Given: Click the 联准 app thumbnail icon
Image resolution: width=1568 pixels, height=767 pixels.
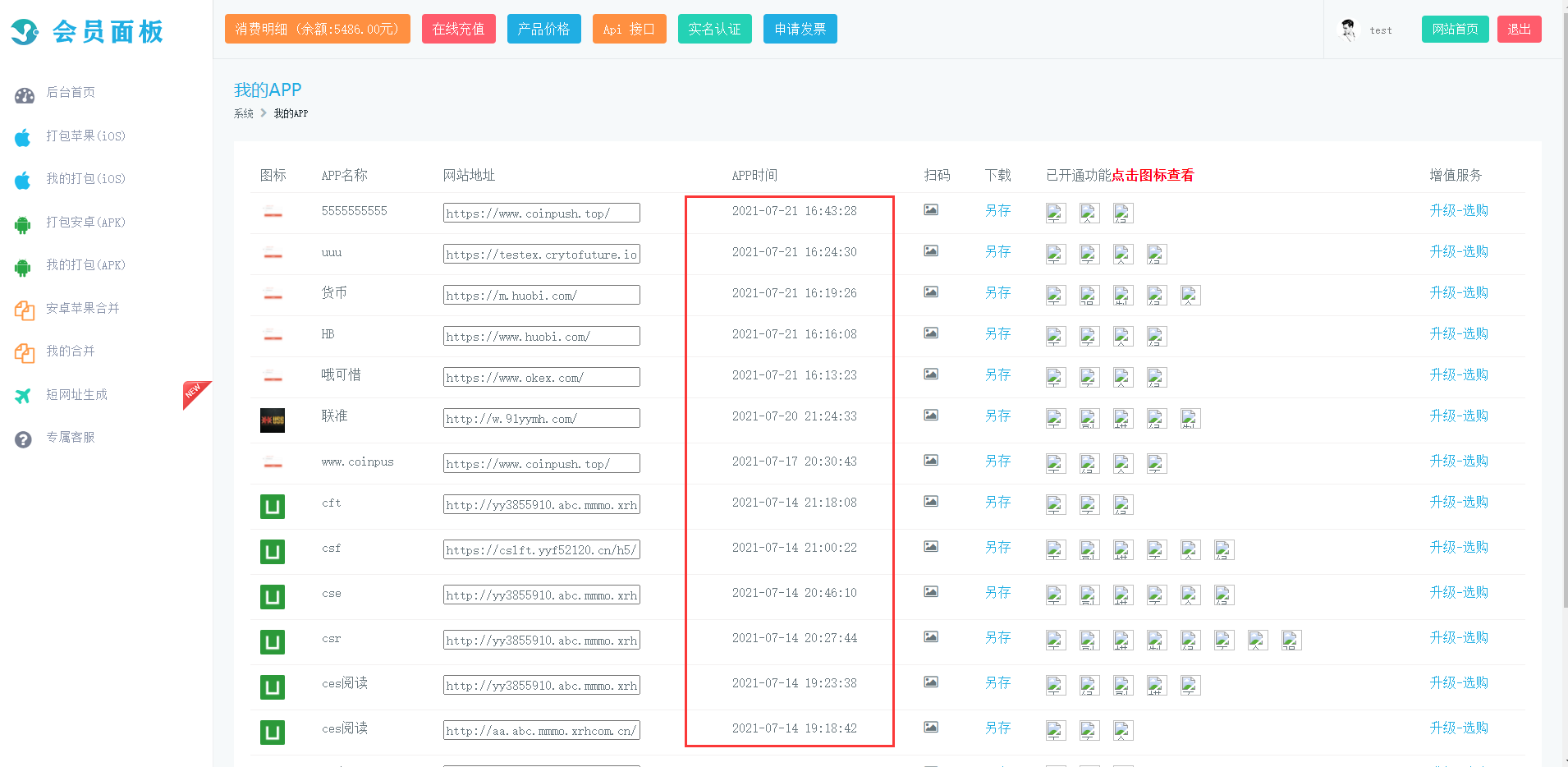Looking at the screenshot, I should [273, 420].
